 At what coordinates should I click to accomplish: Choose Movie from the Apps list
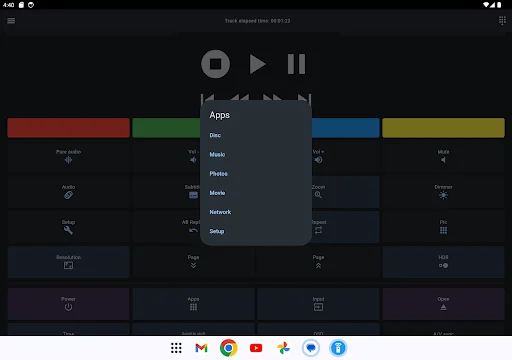256,193
